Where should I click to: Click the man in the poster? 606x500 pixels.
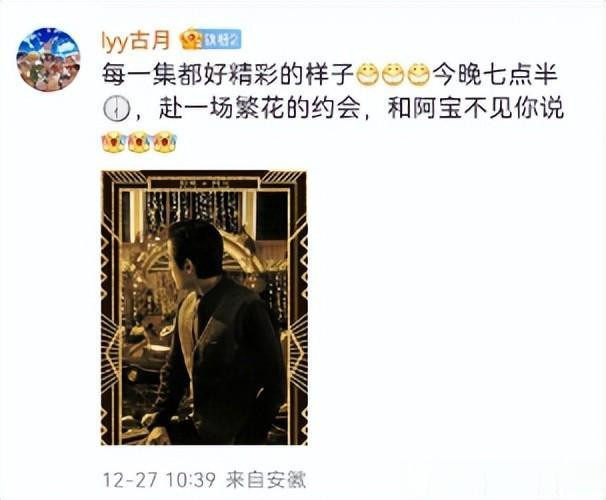[216, 332]
